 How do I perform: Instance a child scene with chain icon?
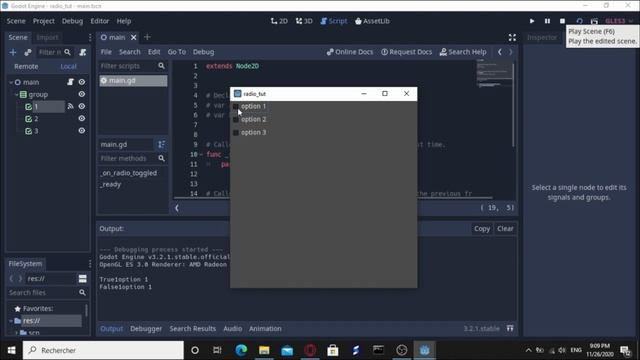(x=28, y=52)
